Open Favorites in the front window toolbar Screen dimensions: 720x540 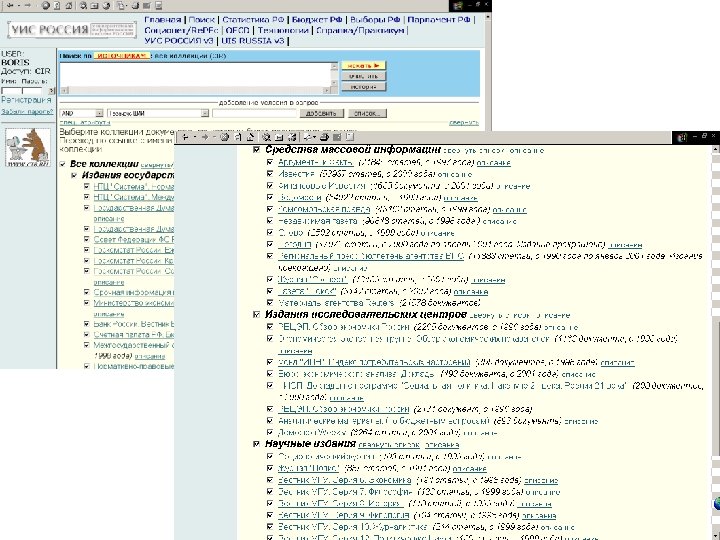pos(279,137)
